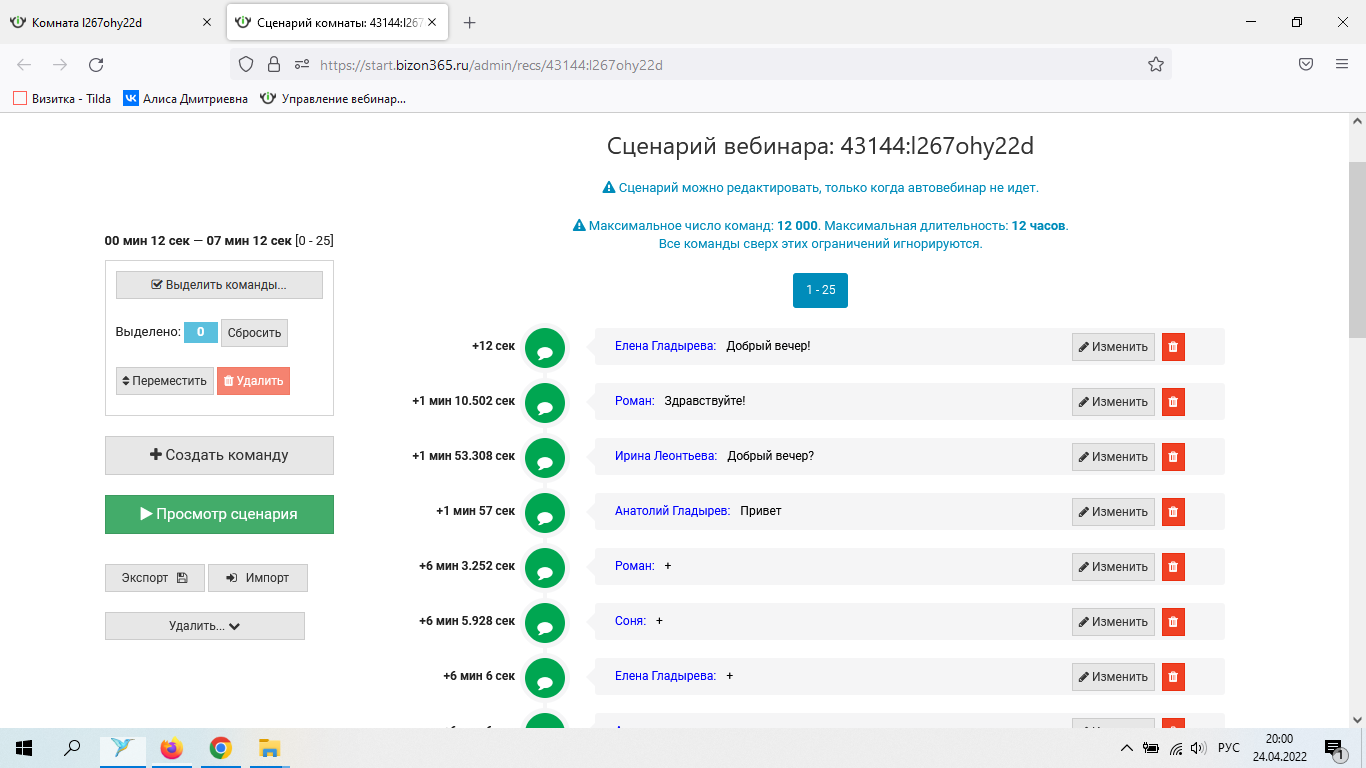Click green chat icon beside +12 сек
Screen dimensions: 1366x768
click(545, 348)
